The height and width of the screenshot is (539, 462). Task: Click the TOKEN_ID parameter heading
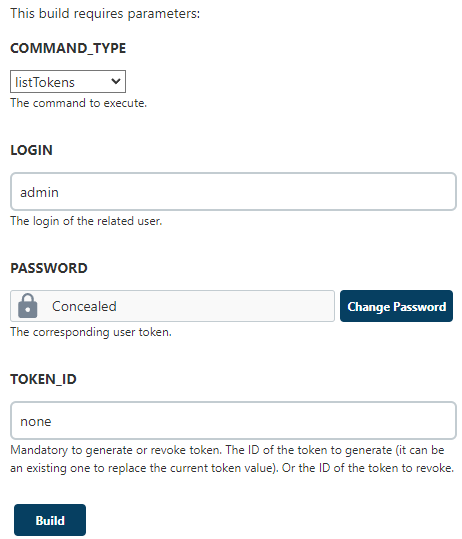pos(43,379)
